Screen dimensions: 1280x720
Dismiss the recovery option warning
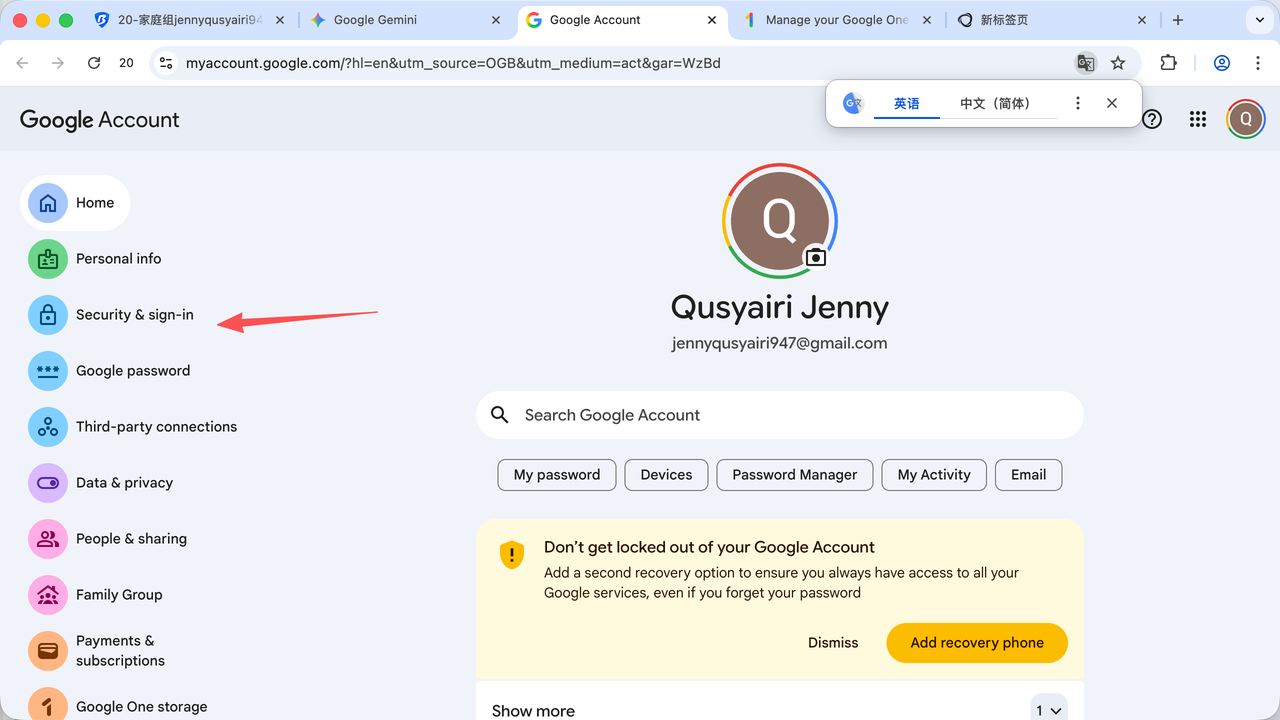point(833,643)
